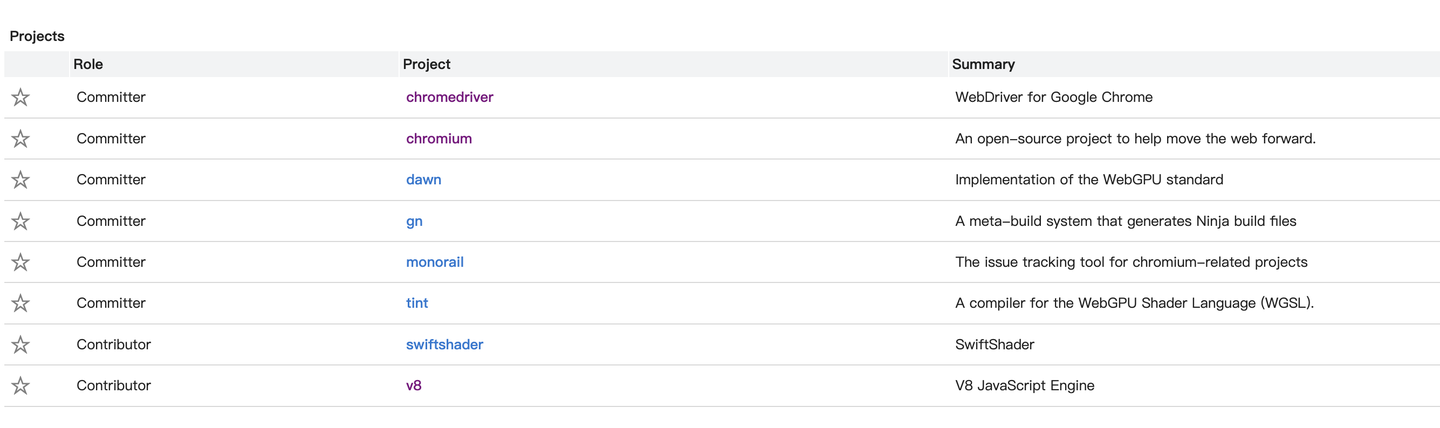
Task: Star the v8 project
Action: click(20, 386)
